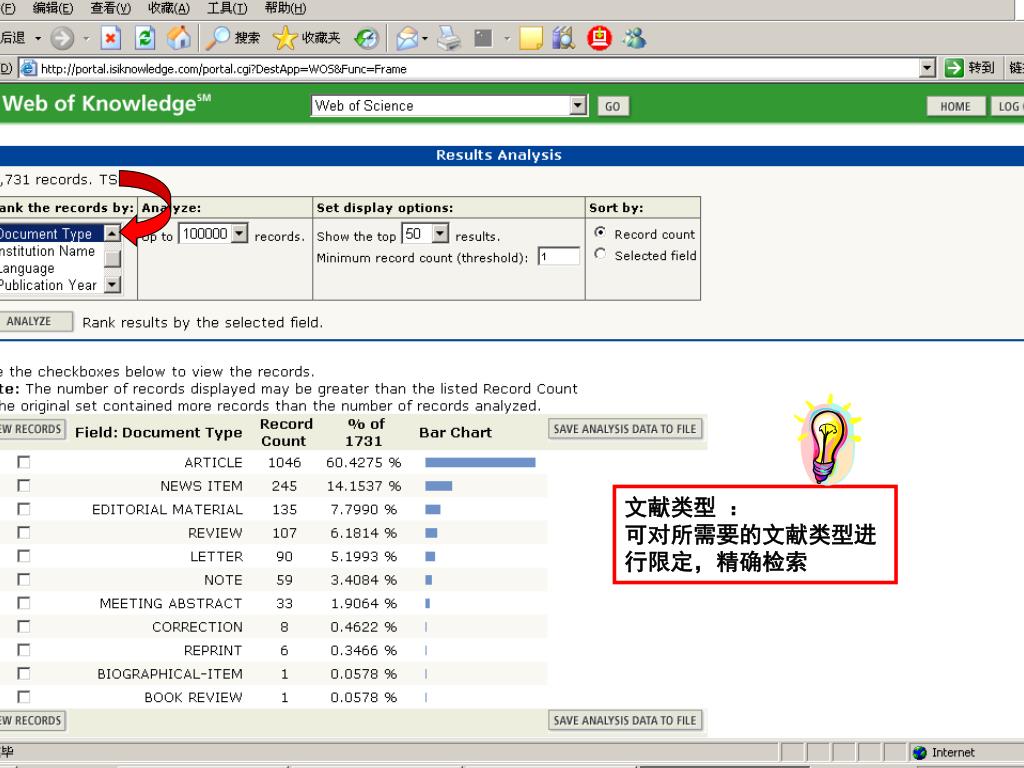Image resolution: width=1024 pixels, height=768 pixels.
Task: Stop page loading with red X icon
Action: (111, 39)
